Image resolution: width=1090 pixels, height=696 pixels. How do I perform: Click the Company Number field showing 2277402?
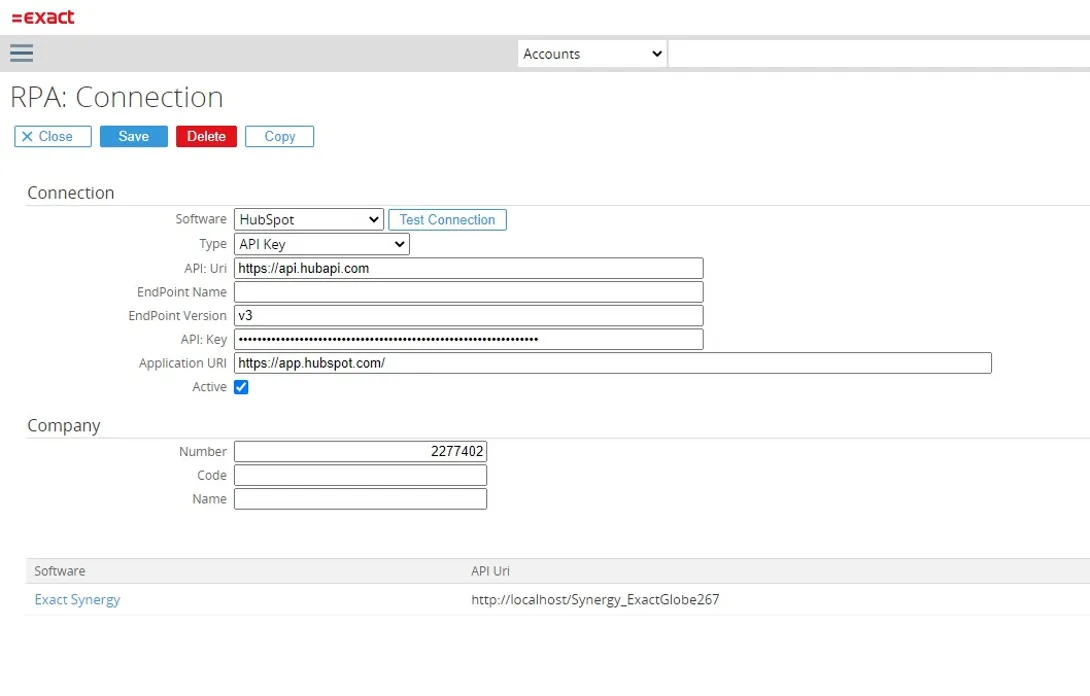[360, 451]
